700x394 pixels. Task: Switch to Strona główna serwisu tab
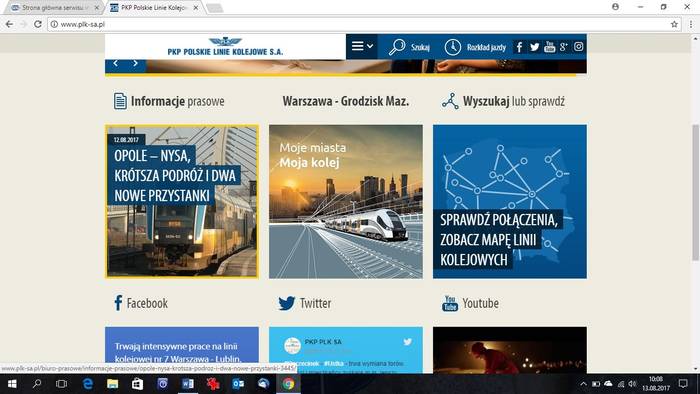[53, 8]
